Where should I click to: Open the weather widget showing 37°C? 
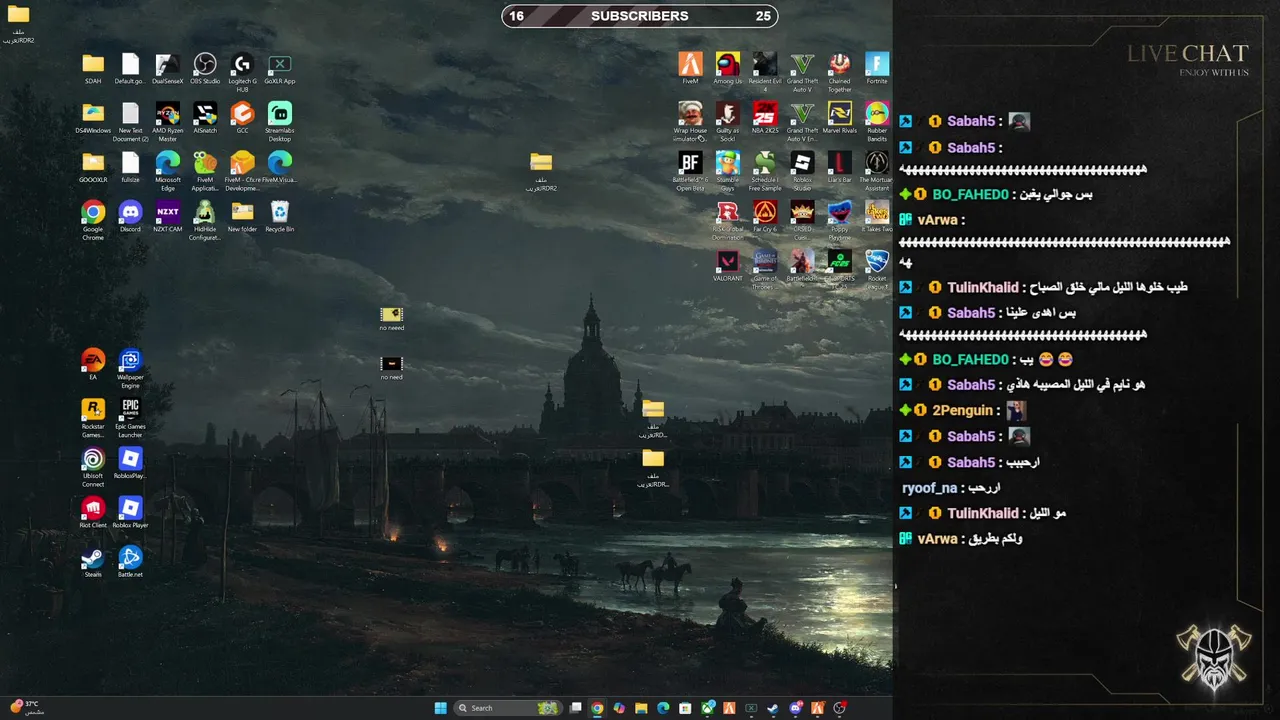coord(27,708)
